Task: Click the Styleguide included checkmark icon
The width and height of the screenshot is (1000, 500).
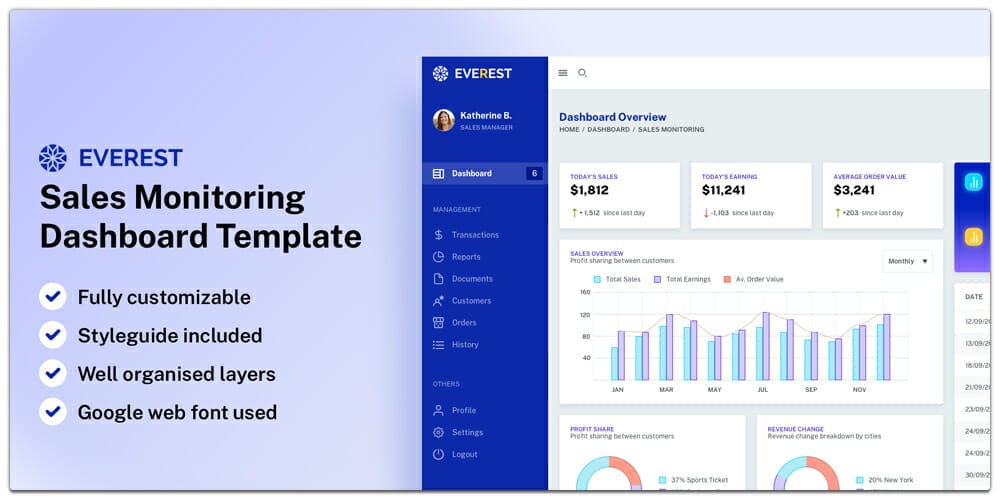Action: (53, 335)
